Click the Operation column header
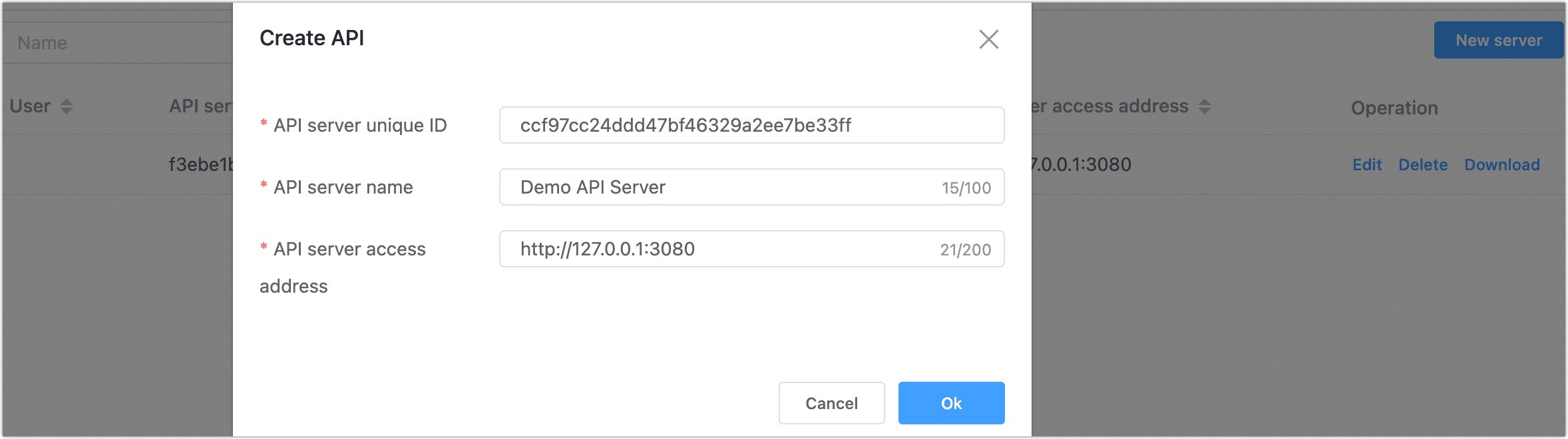The image size is (1568, 439). [x=1394, y=108]
